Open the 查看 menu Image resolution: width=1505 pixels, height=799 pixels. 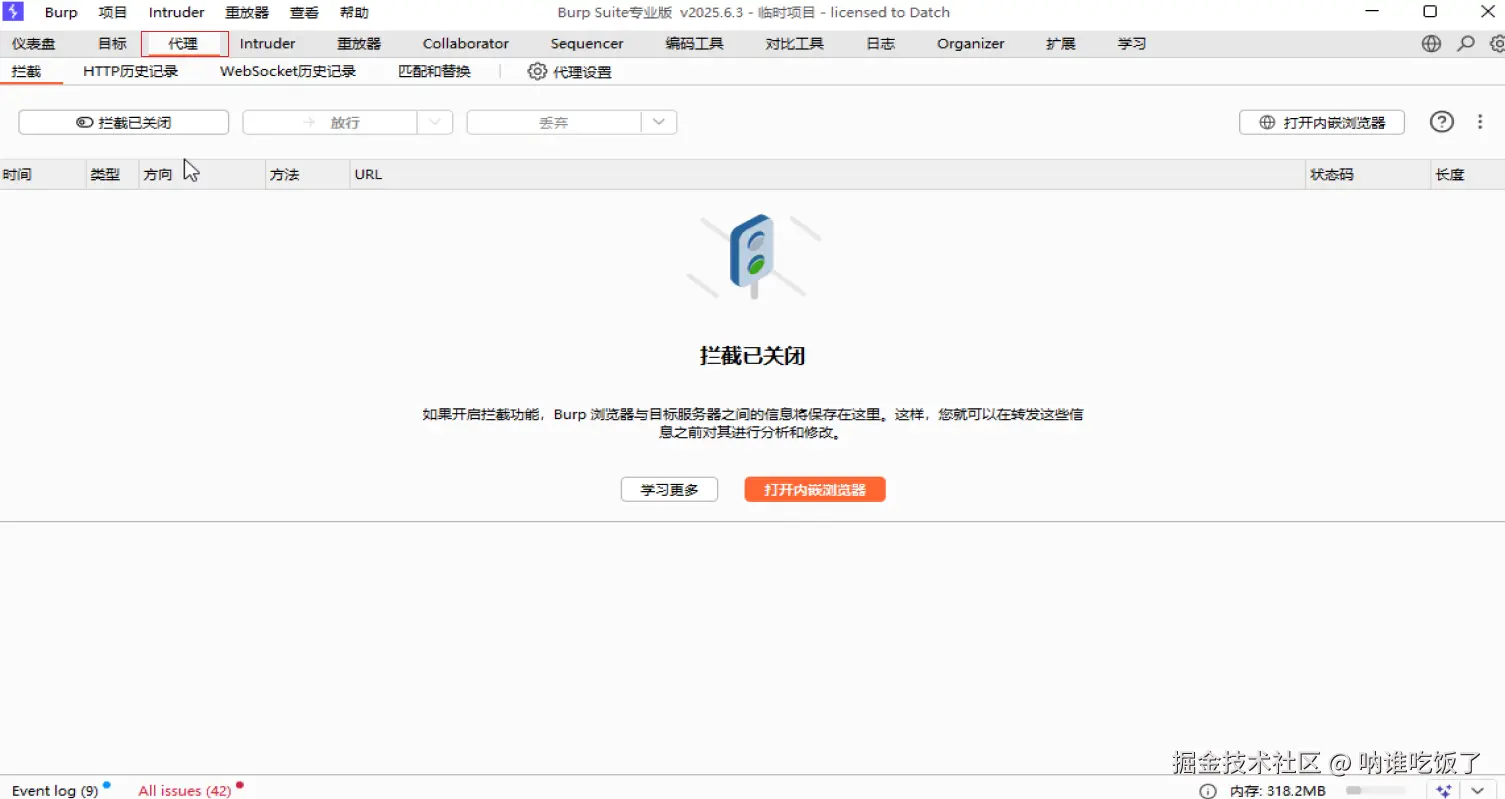pos(304,13)
